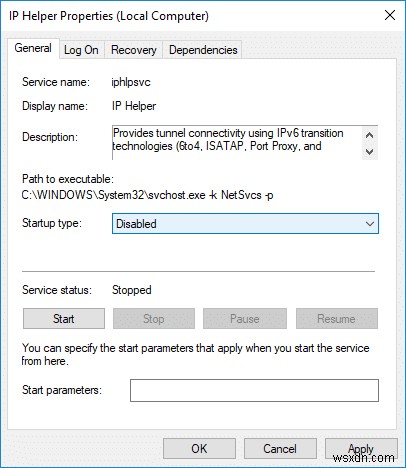Click the Display name label
This screenshot has height=468, width=406.
(55, 106)
